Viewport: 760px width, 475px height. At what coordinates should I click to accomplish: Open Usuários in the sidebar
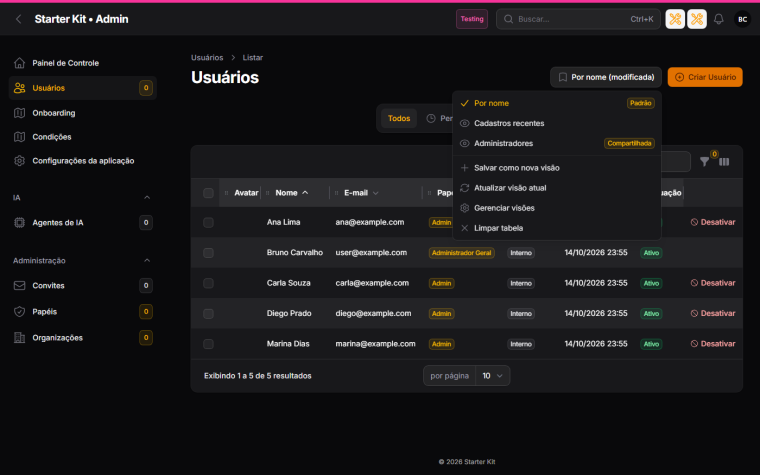tap(82, 88)
